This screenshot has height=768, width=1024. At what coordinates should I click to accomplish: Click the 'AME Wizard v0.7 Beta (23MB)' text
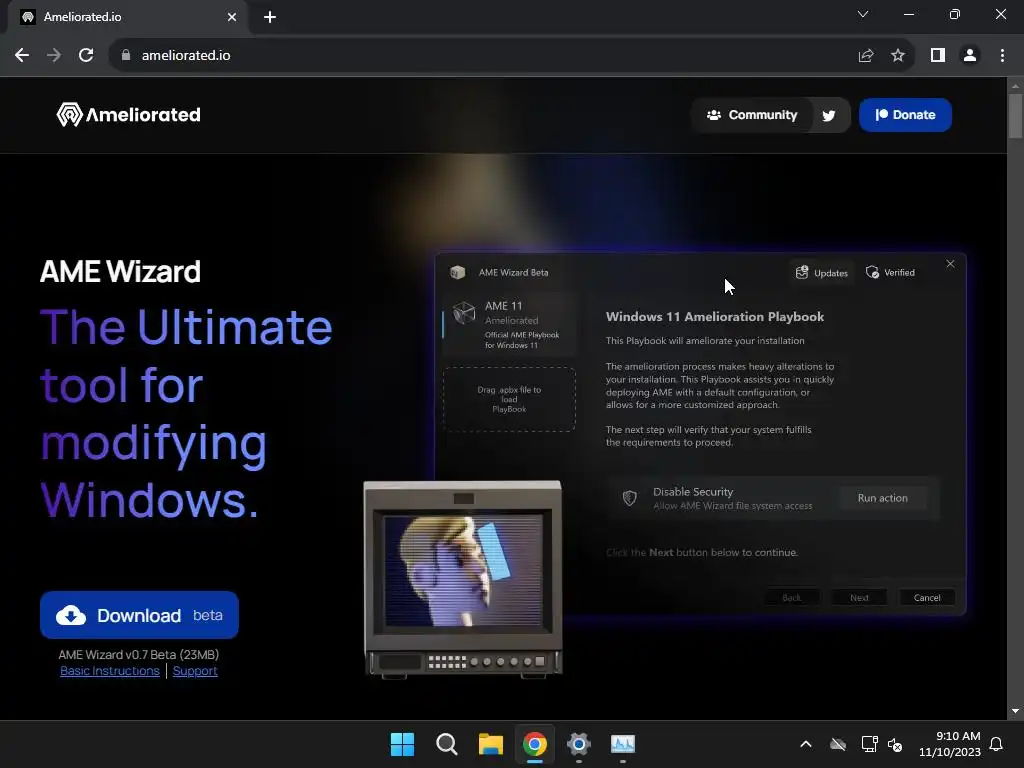138,654
